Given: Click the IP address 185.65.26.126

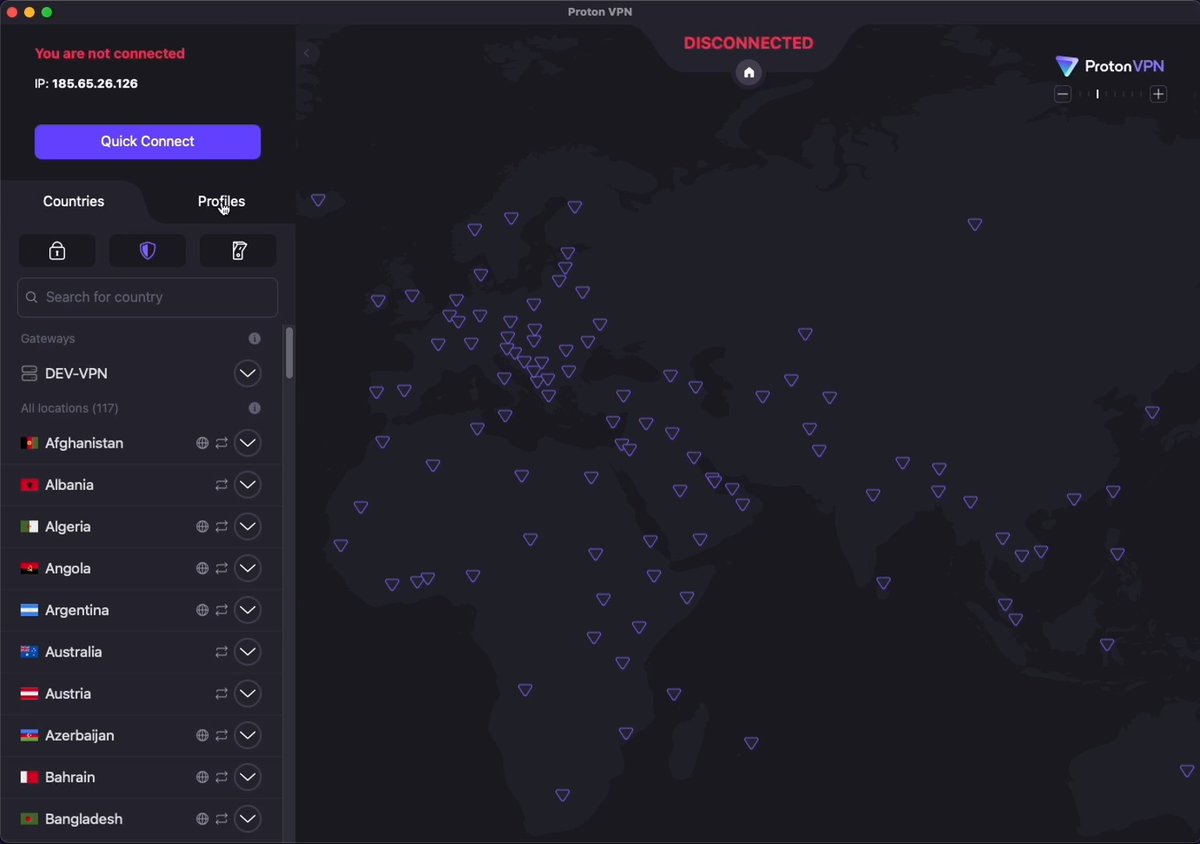Looking at the screenshot, I should pos(95,84).
